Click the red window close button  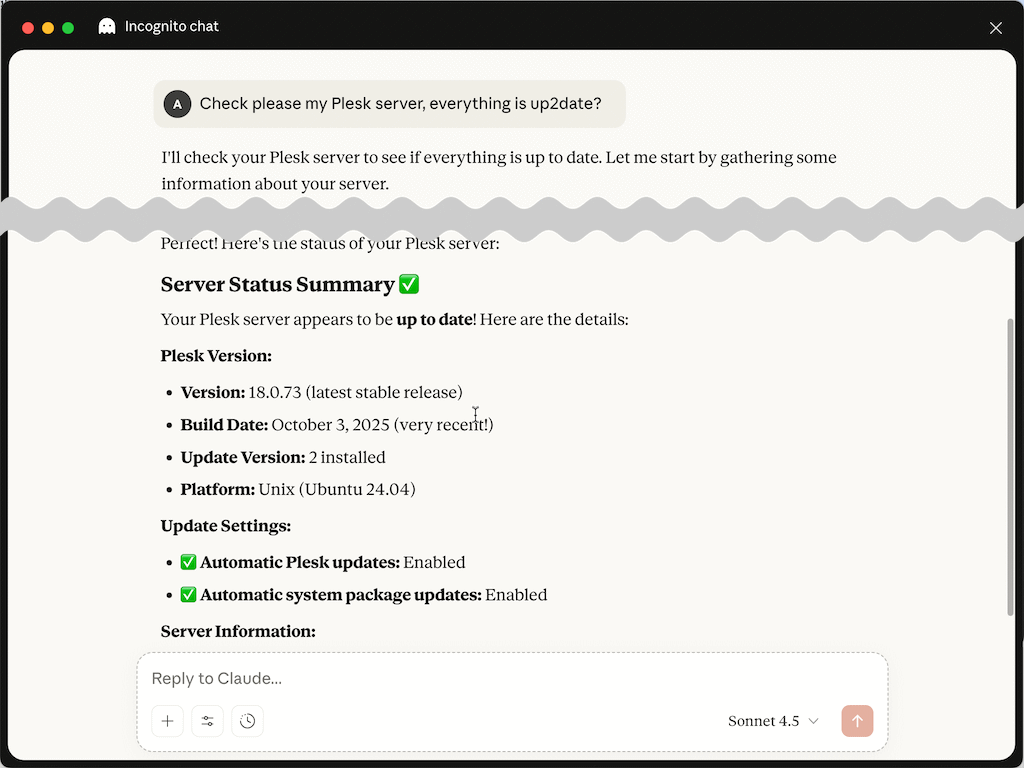point(28,28)
